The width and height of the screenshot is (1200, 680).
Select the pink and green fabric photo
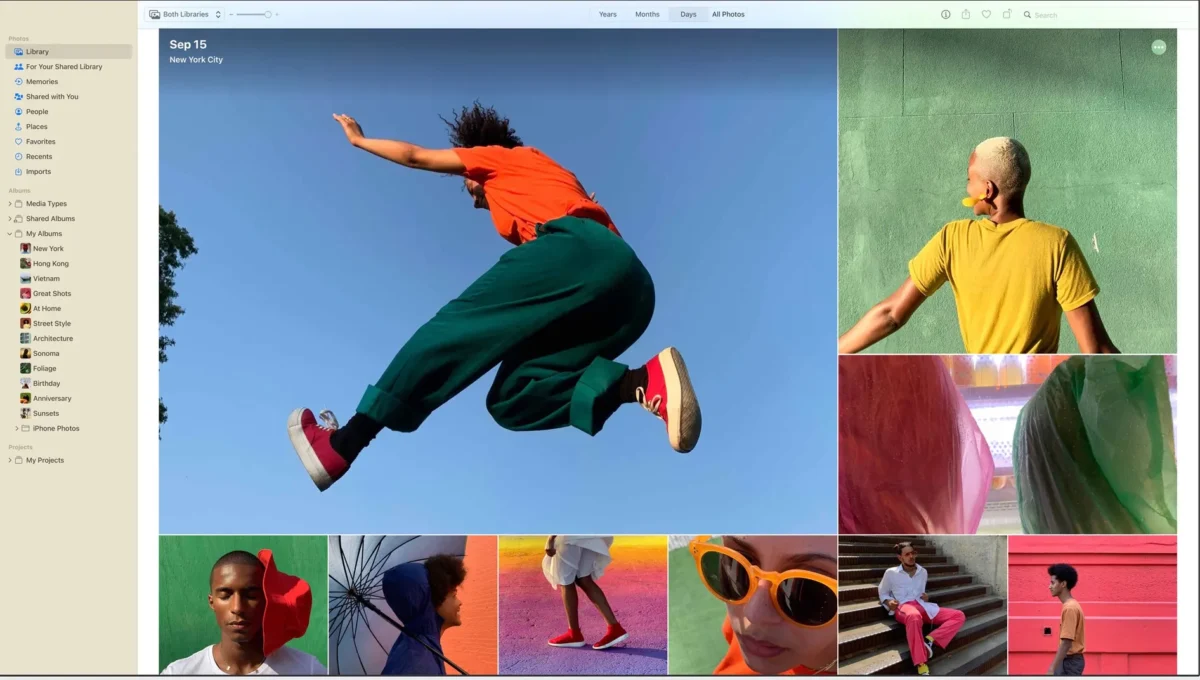(x=1008, y=444)
